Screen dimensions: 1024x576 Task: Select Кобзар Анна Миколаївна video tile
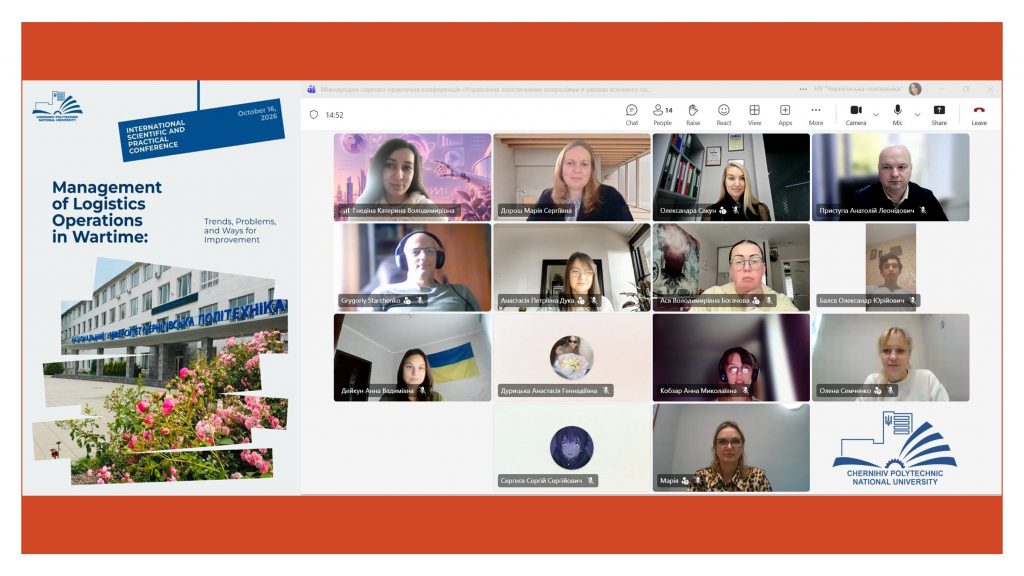pos(731,357)
